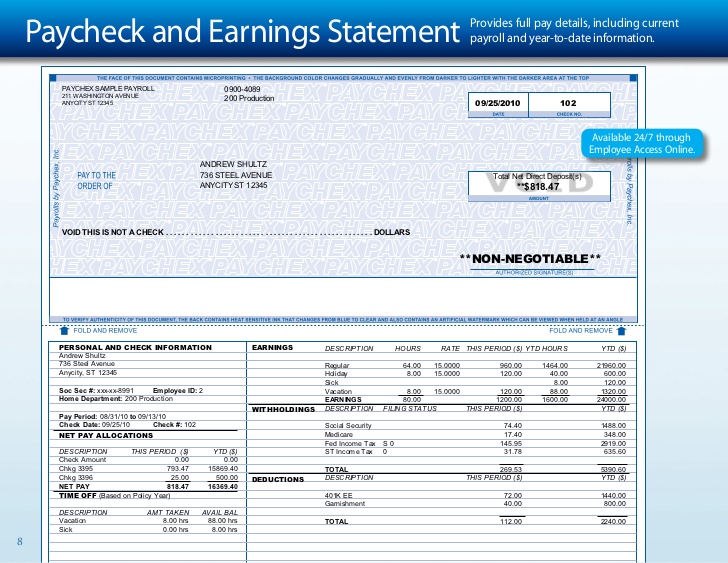
Task: Click withholdings YTD total 5390.60
Action: pos(613,470)
